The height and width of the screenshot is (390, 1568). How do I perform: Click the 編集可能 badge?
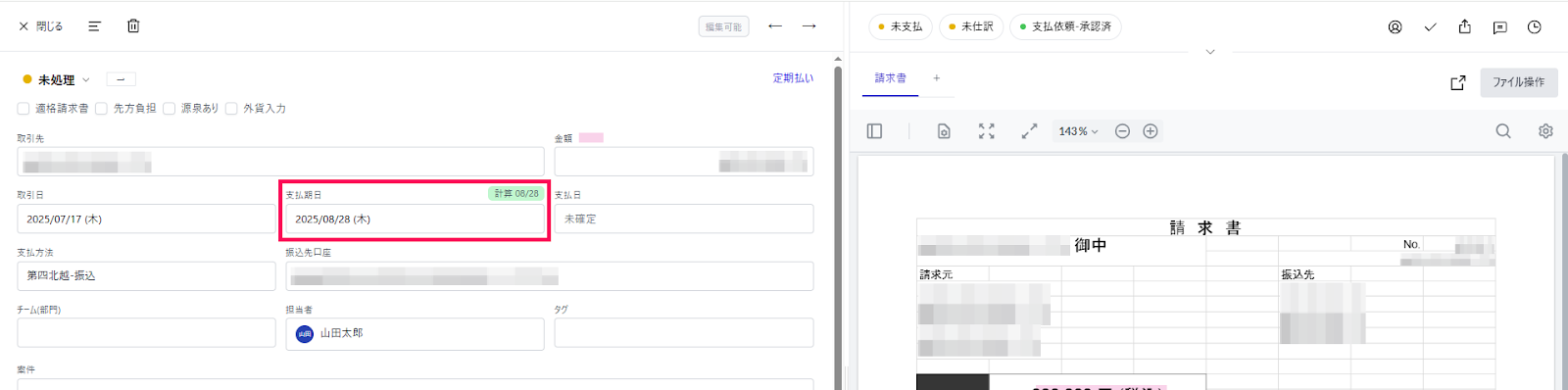723,26
